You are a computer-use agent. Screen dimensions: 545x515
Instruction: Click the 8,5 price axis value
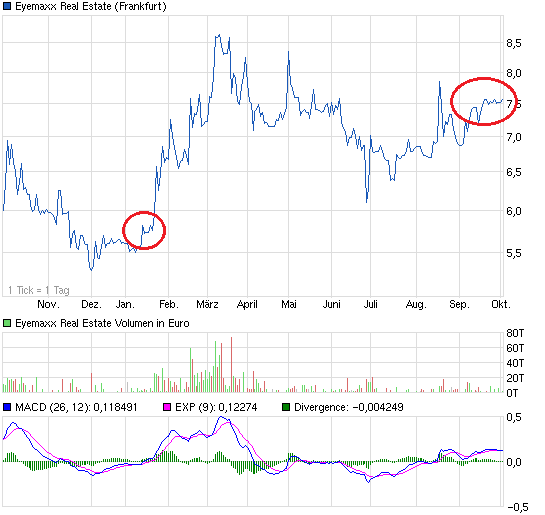tap(514, 43)
